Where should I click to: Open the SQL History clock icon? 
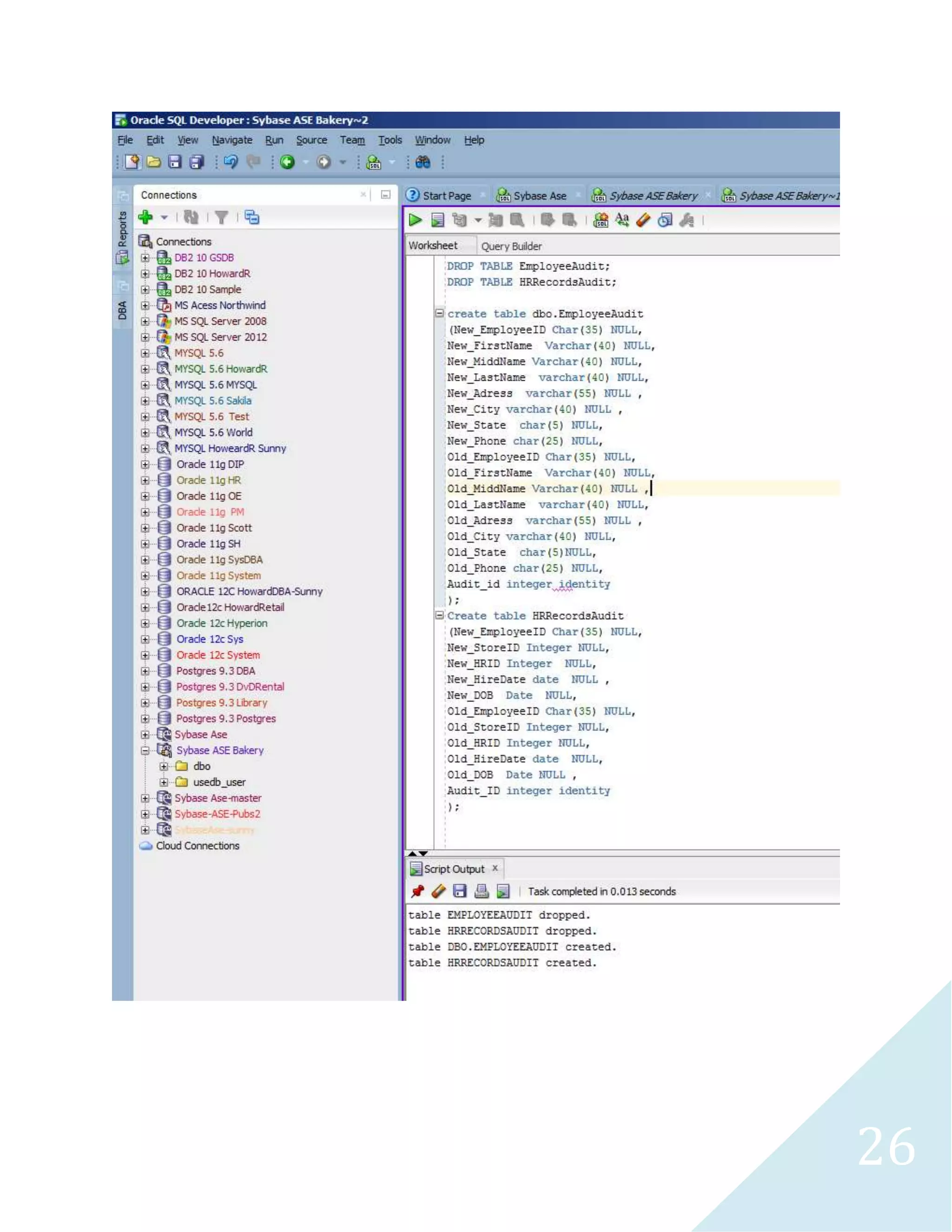(x=665, y=220)
